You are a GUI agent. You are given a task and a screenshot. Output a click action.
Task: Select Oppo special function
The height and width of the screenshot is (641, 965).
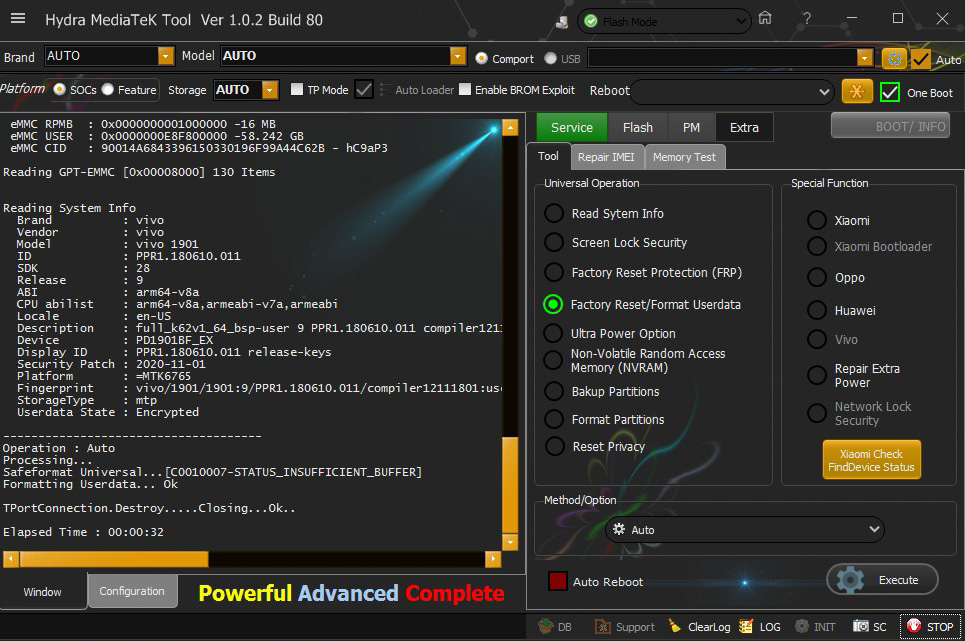pyautogui.click(x=817, y=277)
